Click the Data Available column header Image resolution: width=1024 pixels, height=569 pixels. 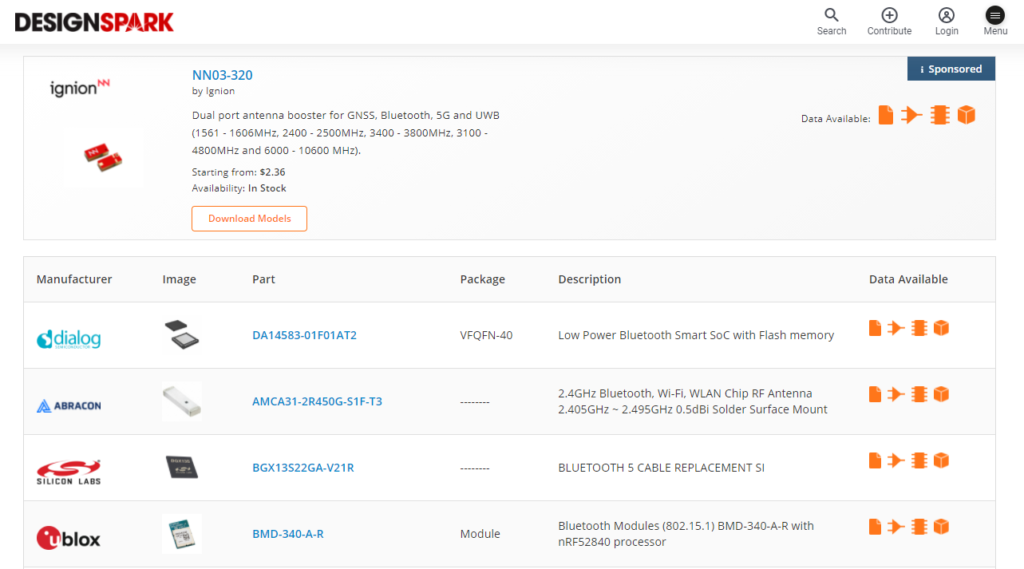click(908, 279)
